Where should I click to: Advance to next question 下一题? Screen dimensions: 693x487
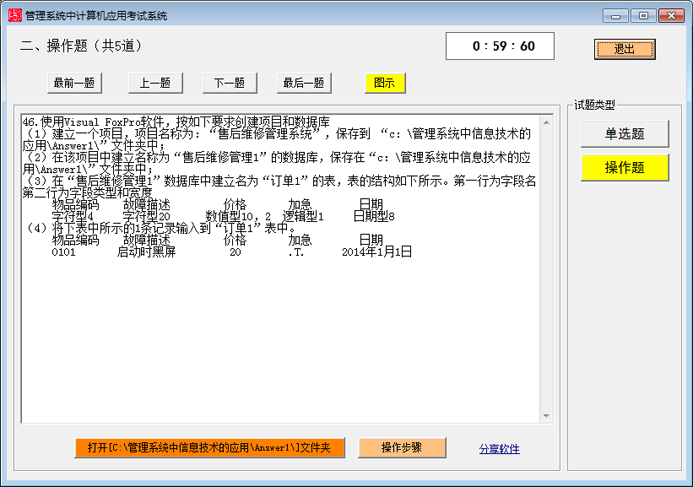tap(230, 83)
